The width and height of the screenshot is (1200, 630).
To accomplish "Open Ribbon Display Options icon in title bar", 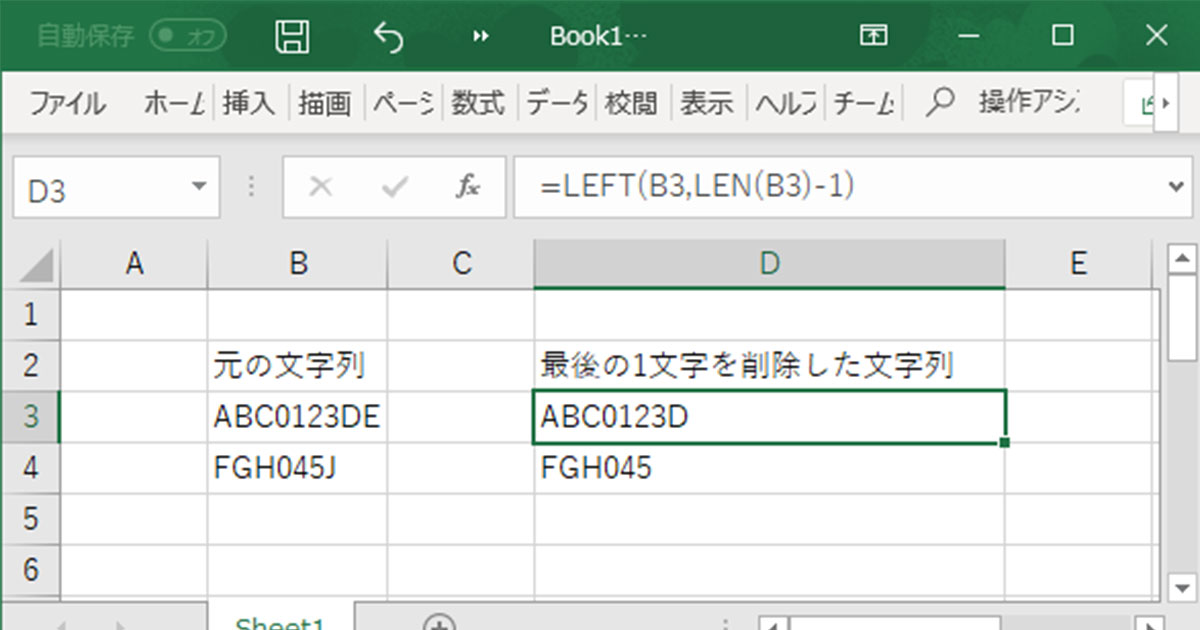I will click(873, 36).
